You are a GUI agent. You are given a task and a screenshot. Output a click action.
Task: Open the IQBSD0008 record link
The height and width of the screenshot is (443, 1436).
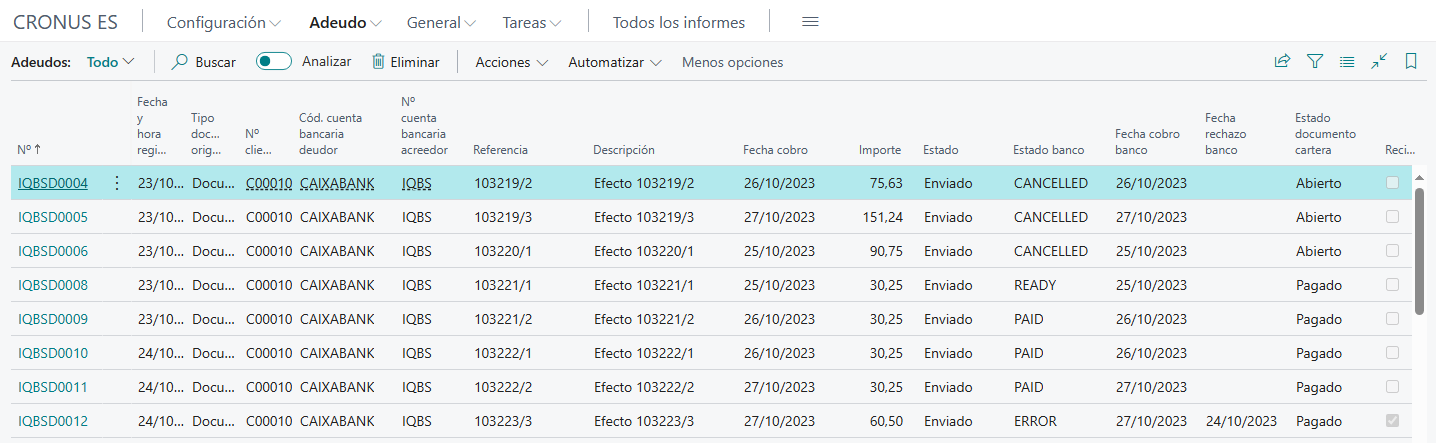[53, 285]
